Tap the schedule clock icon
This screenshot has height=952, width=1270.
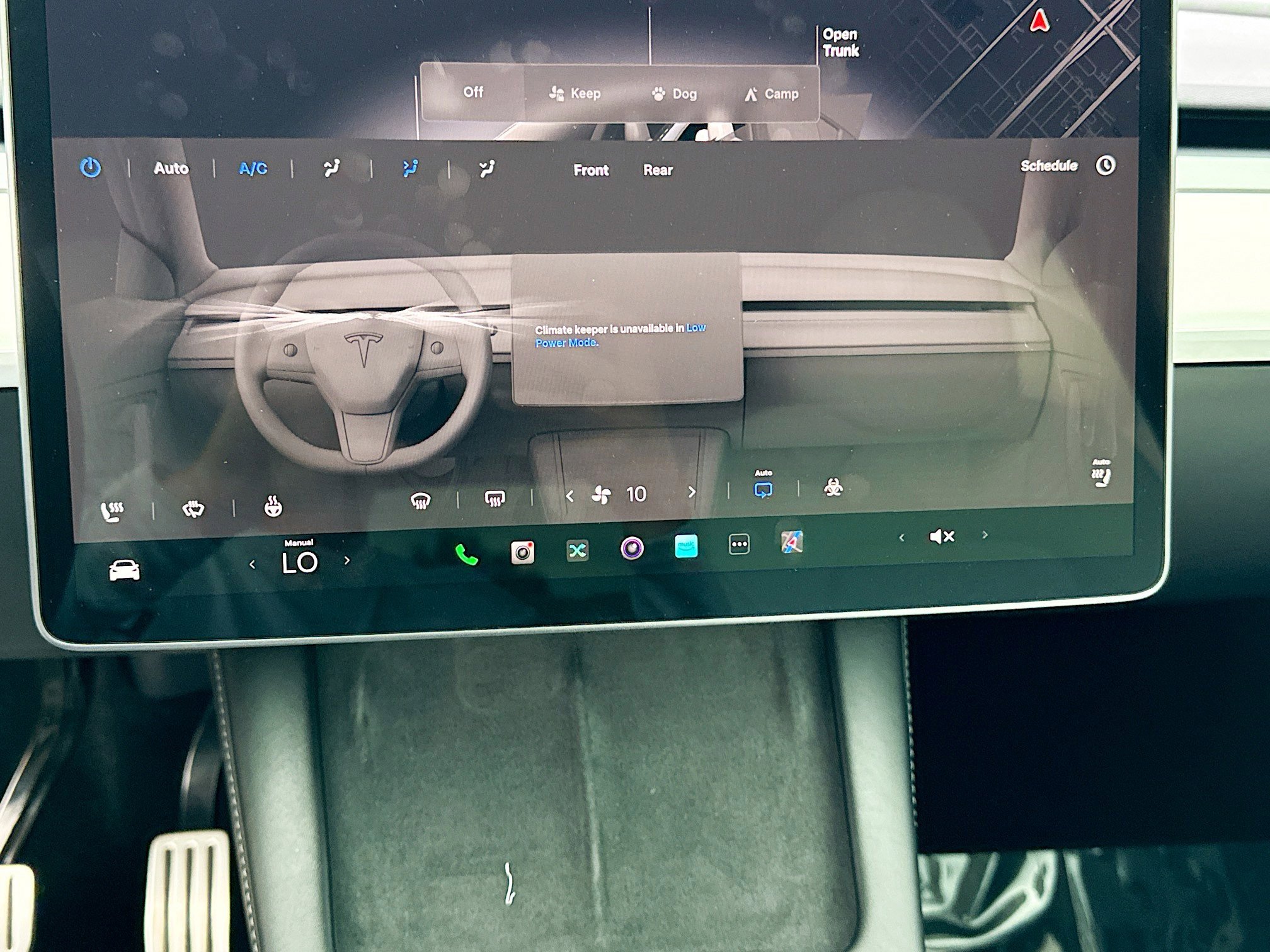(x=1106, y=166)
